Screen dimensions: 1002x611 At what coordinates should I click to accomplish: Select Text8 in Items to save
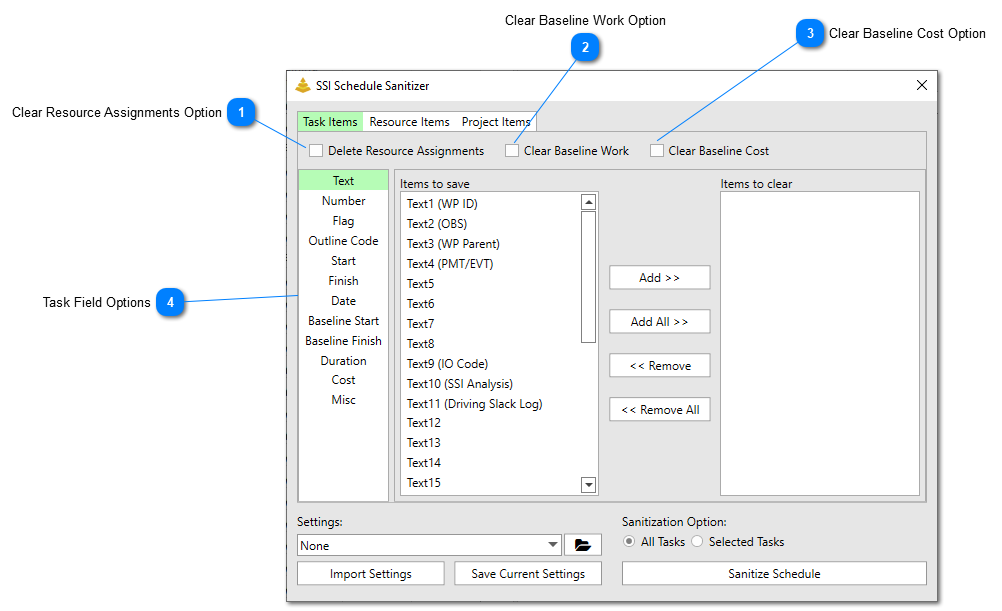(420, 343)
